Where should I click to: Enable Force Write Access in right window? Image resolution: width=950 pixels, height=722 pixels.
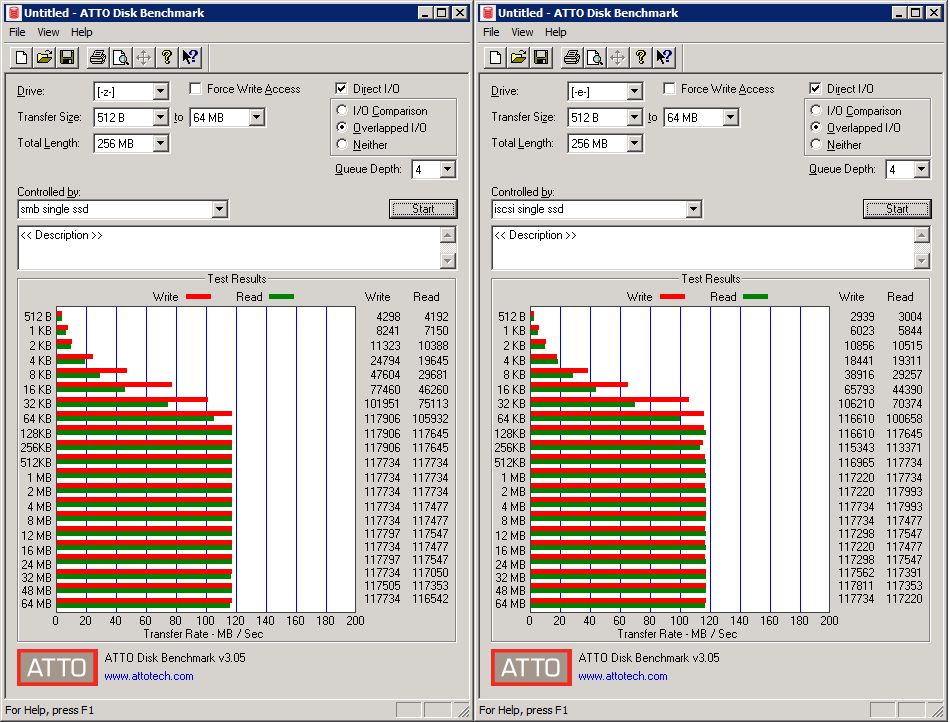click(x=669, y=89)
